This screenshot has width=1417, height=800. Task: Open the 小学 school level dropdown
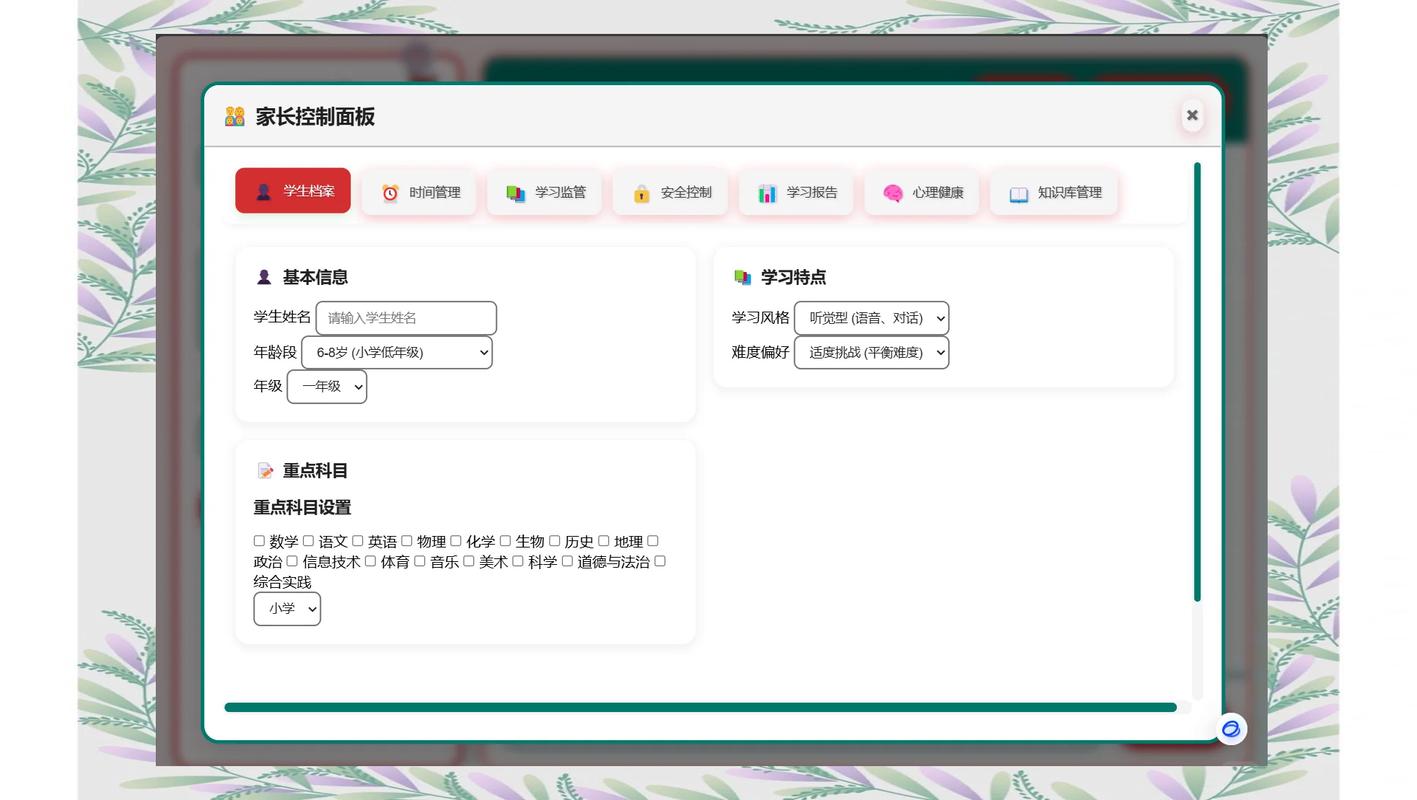287,609
